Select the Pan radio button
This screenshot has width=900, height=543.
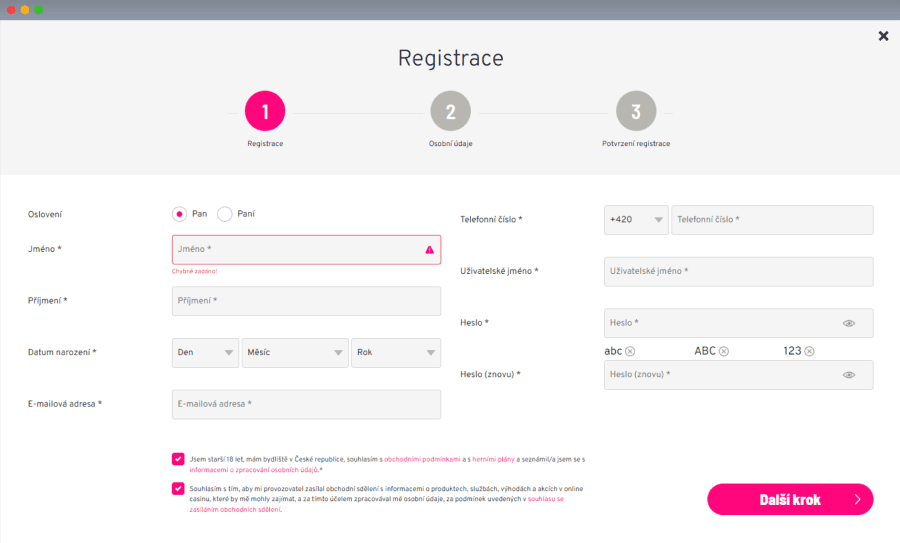click(x=180, y=213)
